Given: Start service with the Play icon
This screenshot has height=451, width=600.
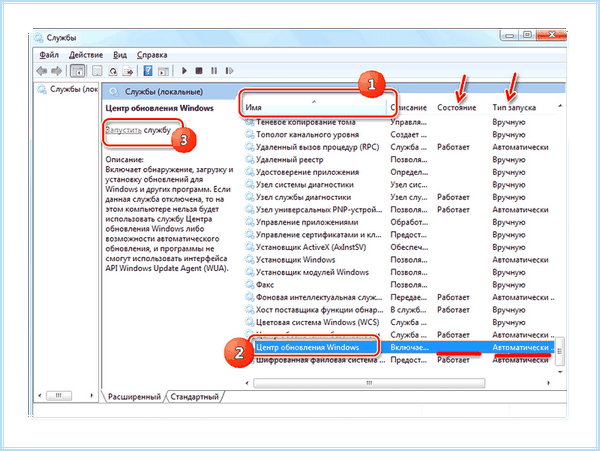Looking at the screenshot, I should [x=184, y=71].
